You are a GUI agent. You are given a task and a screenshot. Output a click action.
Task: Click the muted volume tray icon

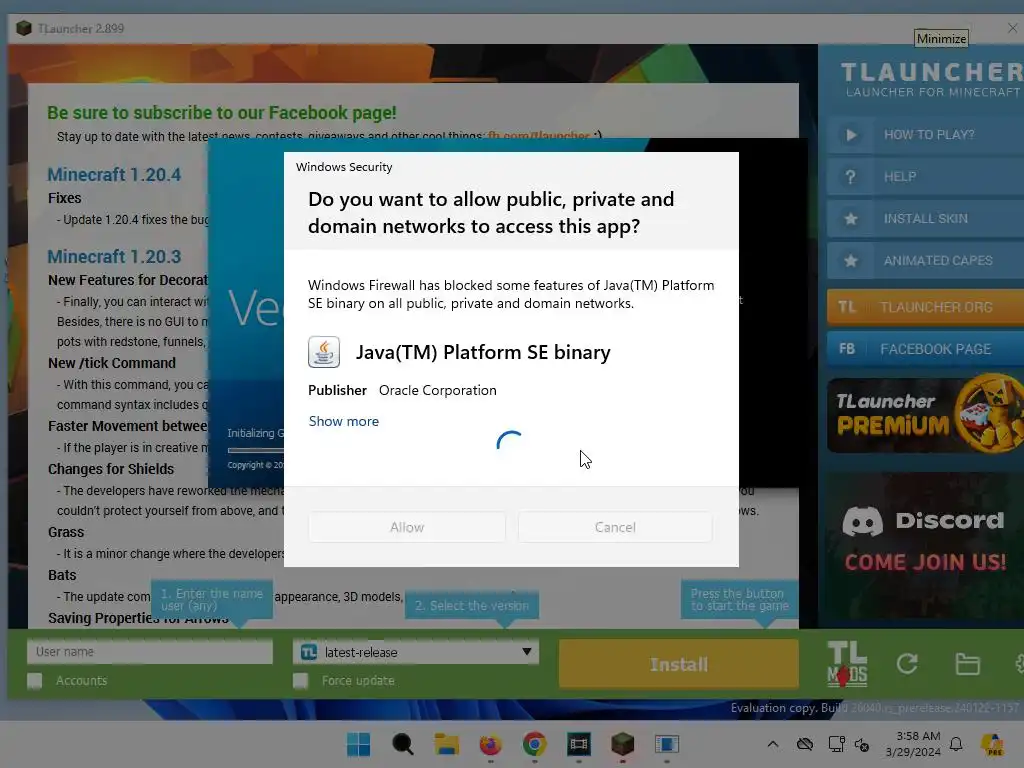click(x=862, y=744)
